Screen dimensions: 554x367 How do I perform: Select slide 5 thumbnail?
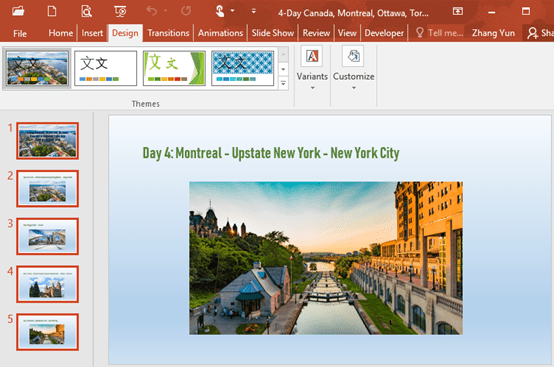pyautogui.click(x=47, y=332)
